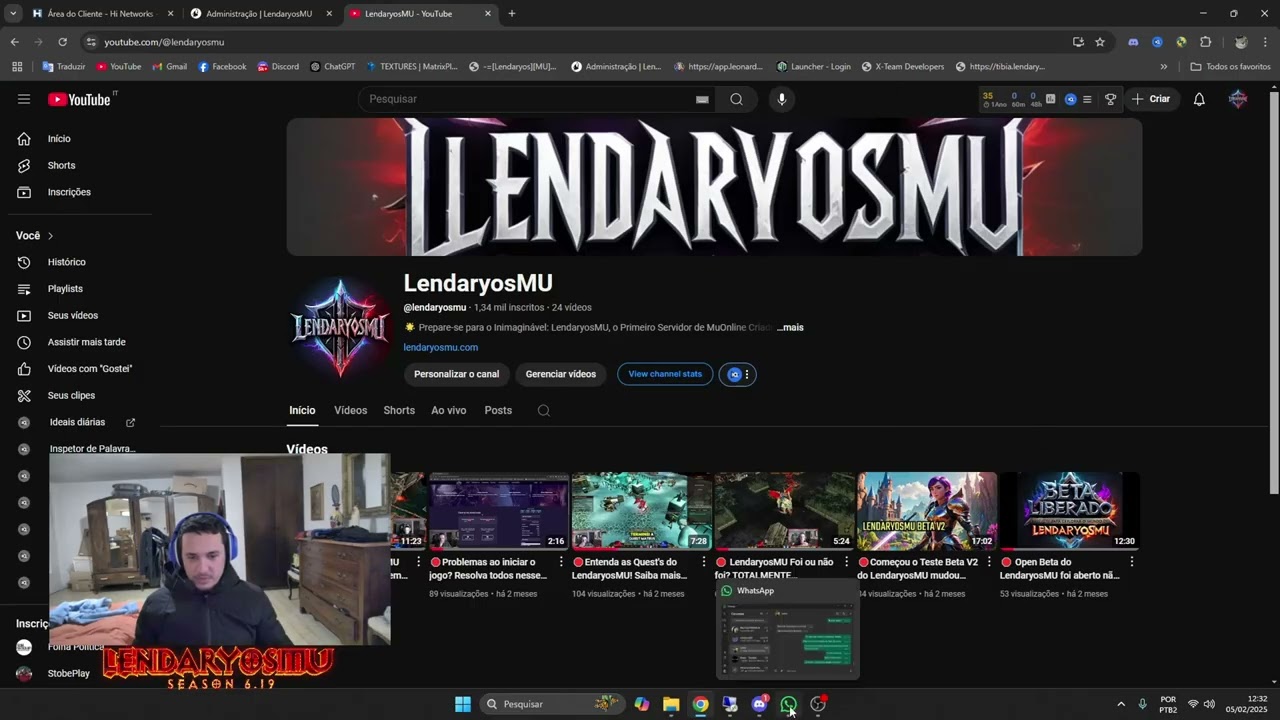Open Chrome three-dot menu

tap(1267, 42)
